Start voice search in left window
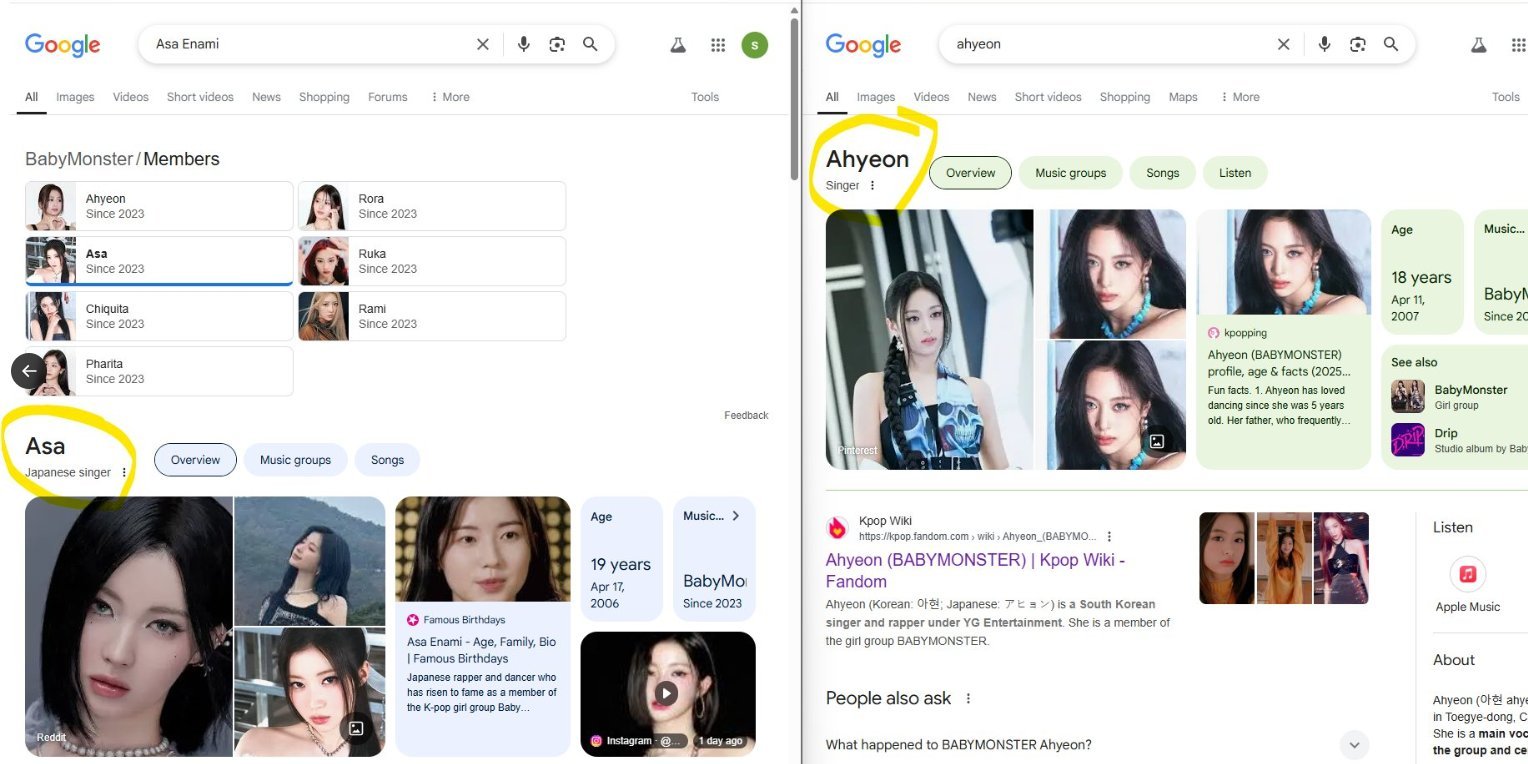 [523, 44]
